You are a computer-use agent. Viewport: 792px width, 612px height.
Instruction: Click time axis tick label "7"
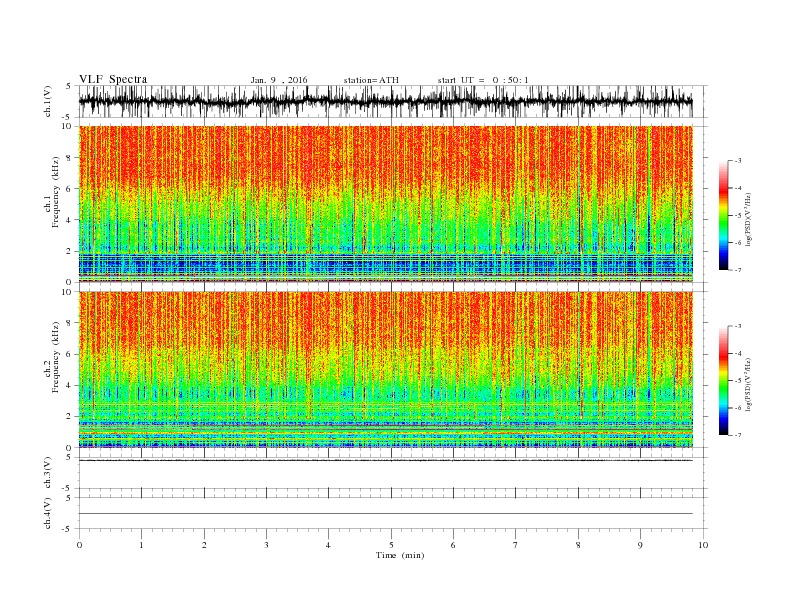pyautogui.click(x=516, y=545)
